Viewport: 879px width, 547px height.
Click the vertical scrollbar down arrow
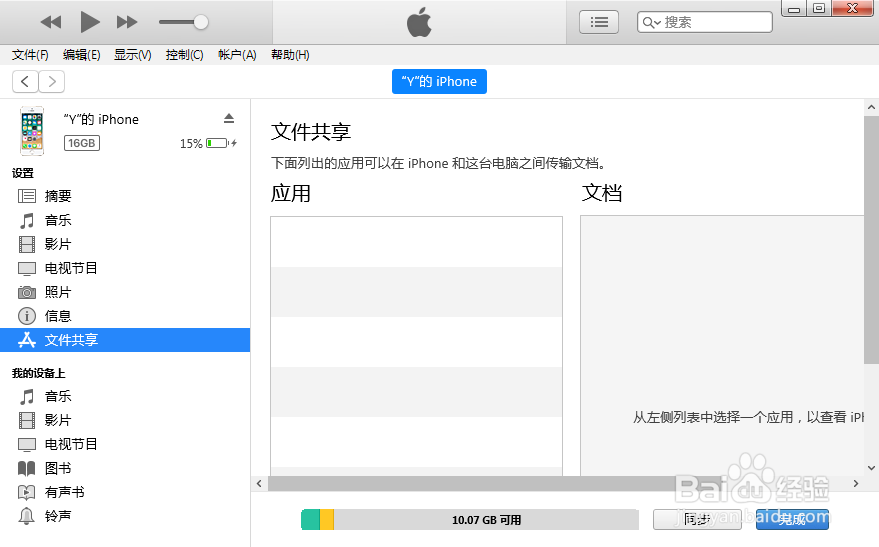[x=871, y=468]
